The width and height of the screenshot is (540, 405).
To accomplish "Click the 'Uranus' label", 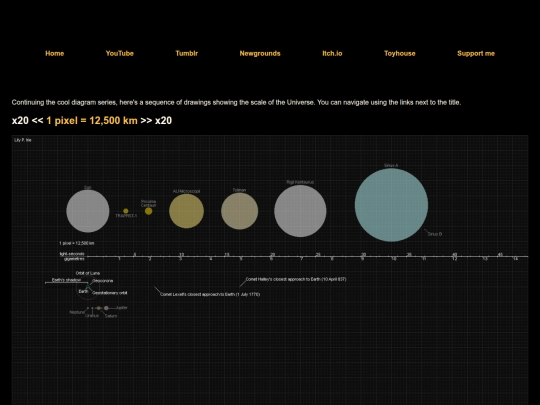I will click(92, 315).
